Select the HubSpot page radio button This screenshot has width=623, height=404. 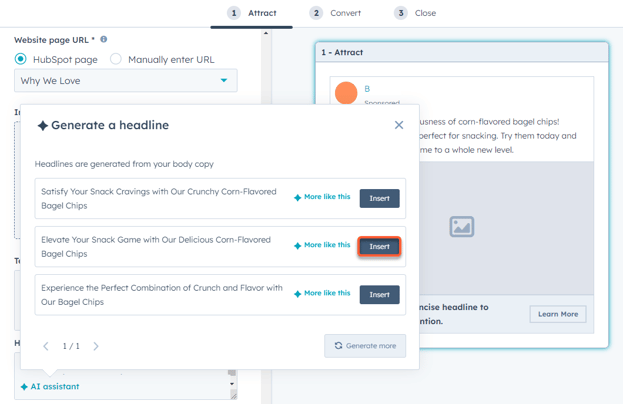[x=21, y=59]
